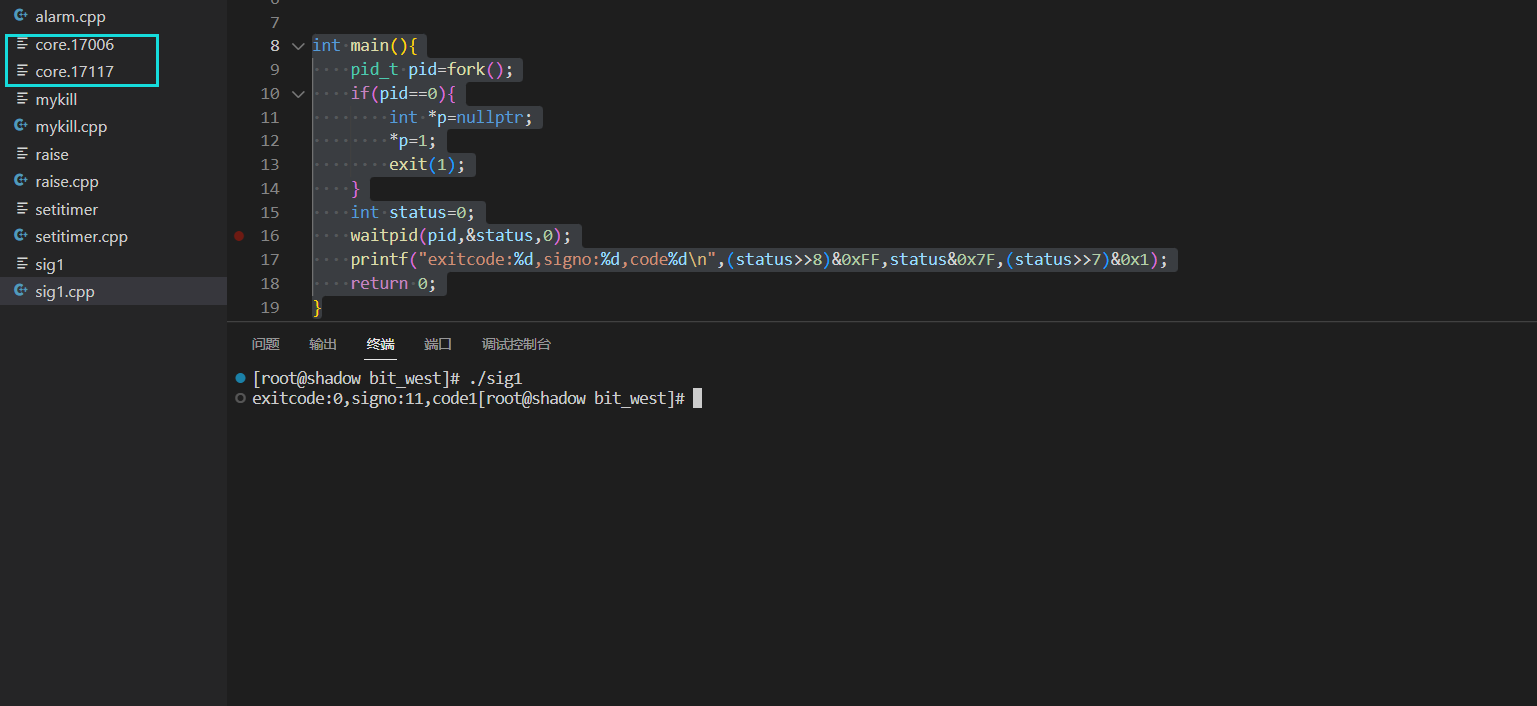Click the hollow command marker beside exitcode output
Image resolution: width=1537 pixels, height=706 pixels.
pos(240,398)
